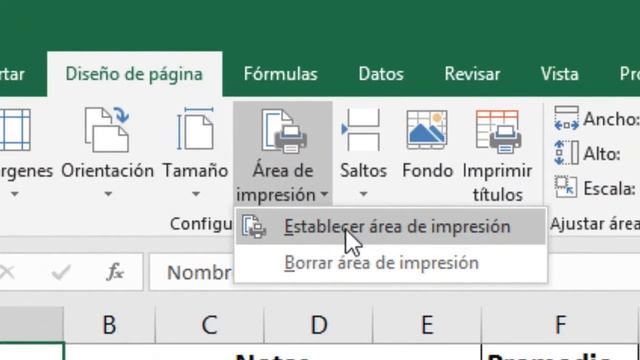Expand the Tamaño dropdown arrow
640x360 pixels.
196,194
